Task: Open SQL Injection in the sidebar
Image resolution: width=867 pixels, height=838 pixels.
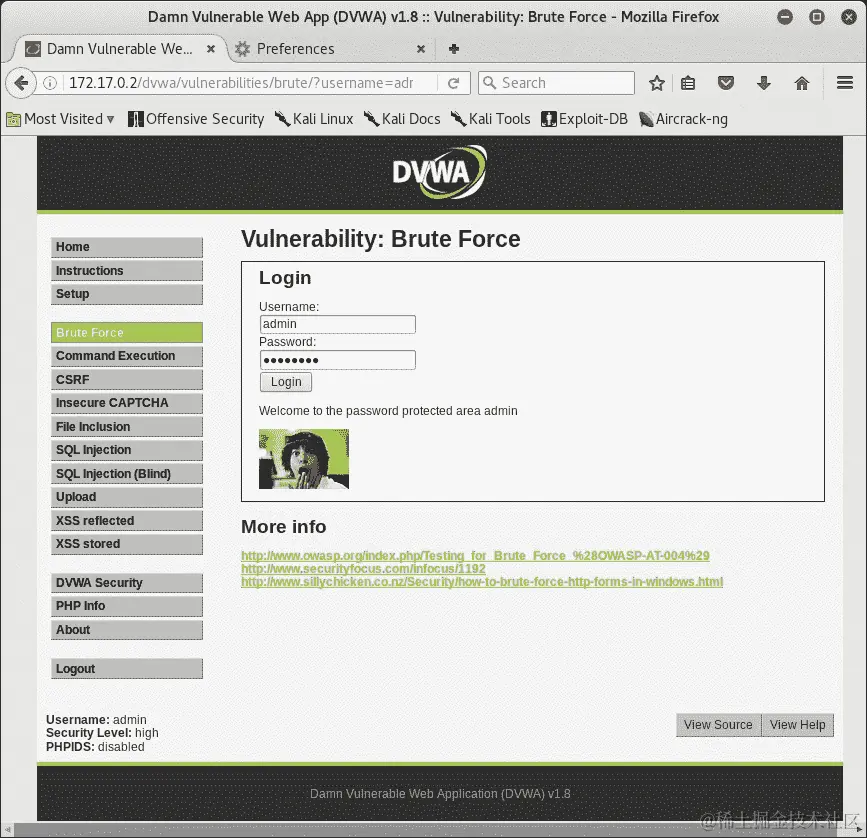Action: pos(127,450)
